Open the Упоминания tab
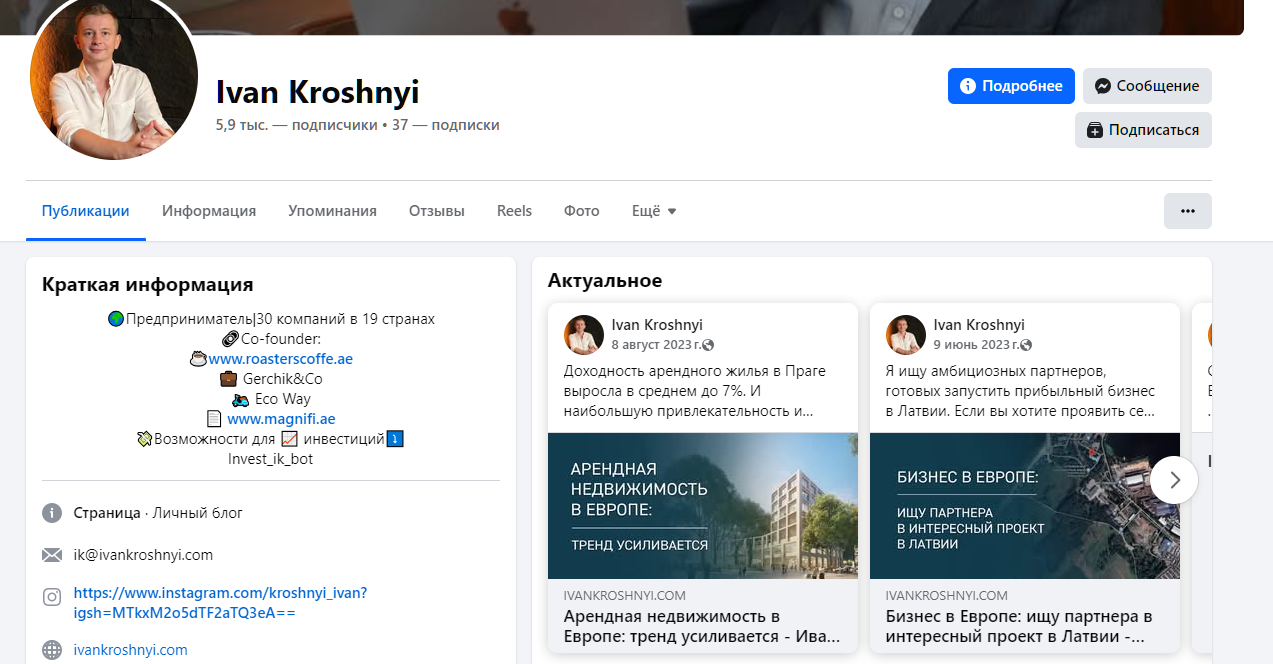Viewport: 1273px width, 664px height. pos(332,211)
